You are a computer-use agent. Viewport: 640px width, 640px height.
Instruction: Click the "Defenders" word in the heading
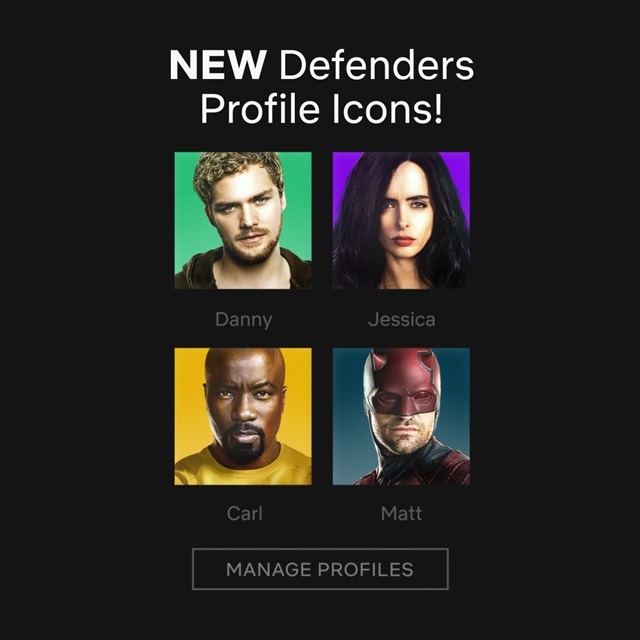point(376,65)
